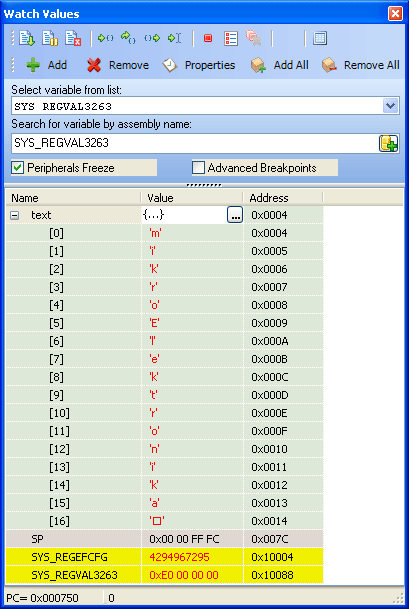Click the Start Debugger toolbar icon

pyautogui.click(x=27, y=38)
